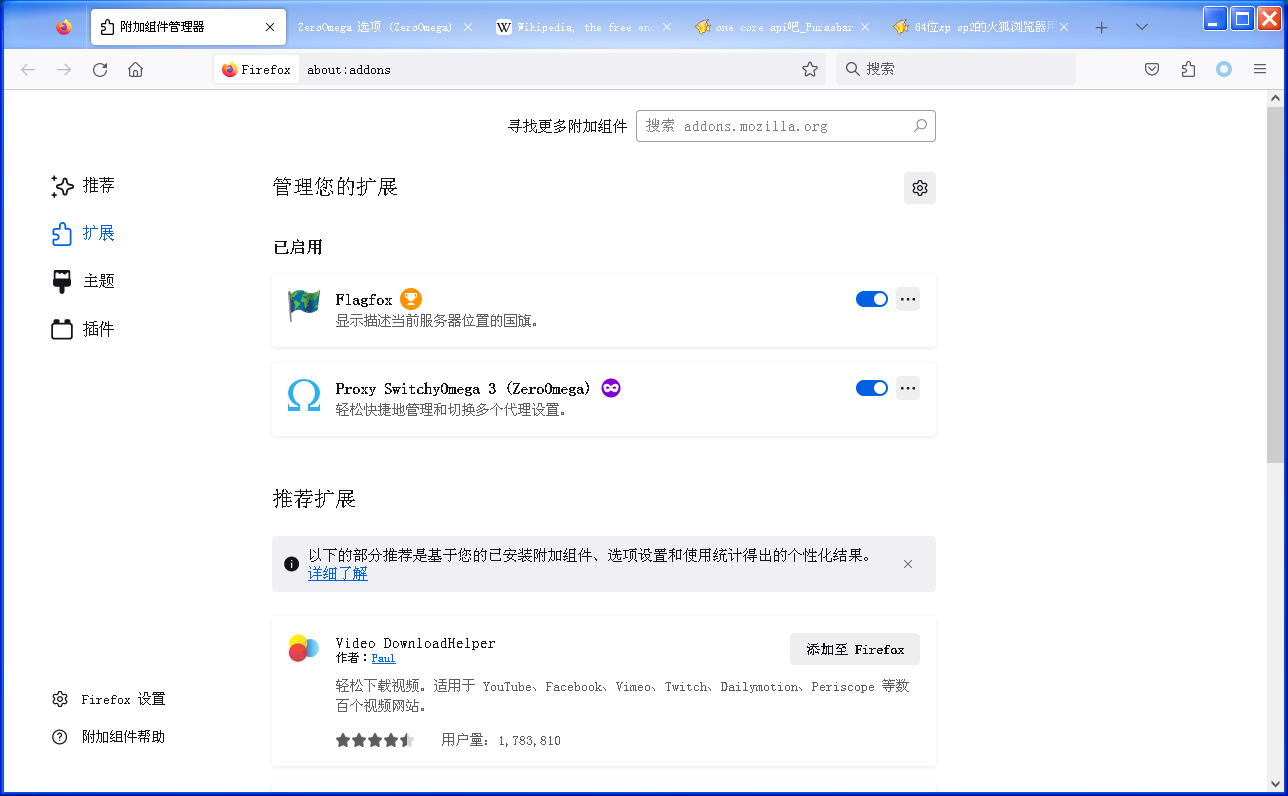The height and width of the screenshot is (796, 1288).
Task: Click the Flagfox extension name
Action: pos(364,299)
